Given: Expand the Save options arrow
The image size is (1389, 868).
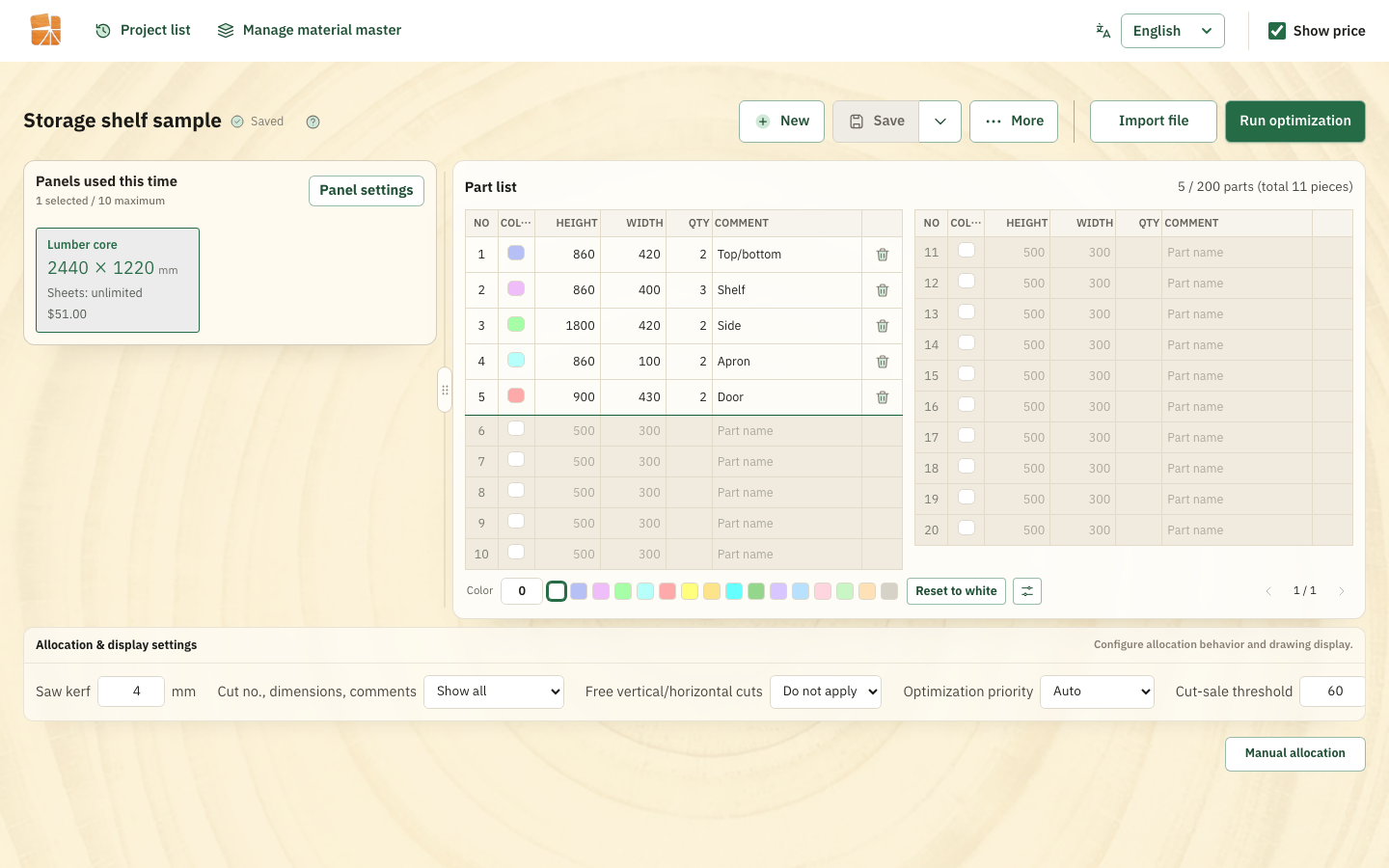Looking at the screenshot, I should point(940,122).
